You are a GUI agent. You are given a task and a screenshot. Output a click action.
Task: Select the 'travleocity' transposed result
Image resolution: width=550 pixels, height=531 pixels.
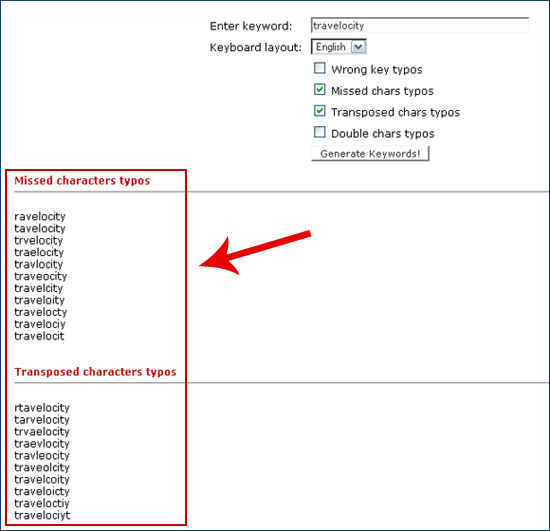42,455
